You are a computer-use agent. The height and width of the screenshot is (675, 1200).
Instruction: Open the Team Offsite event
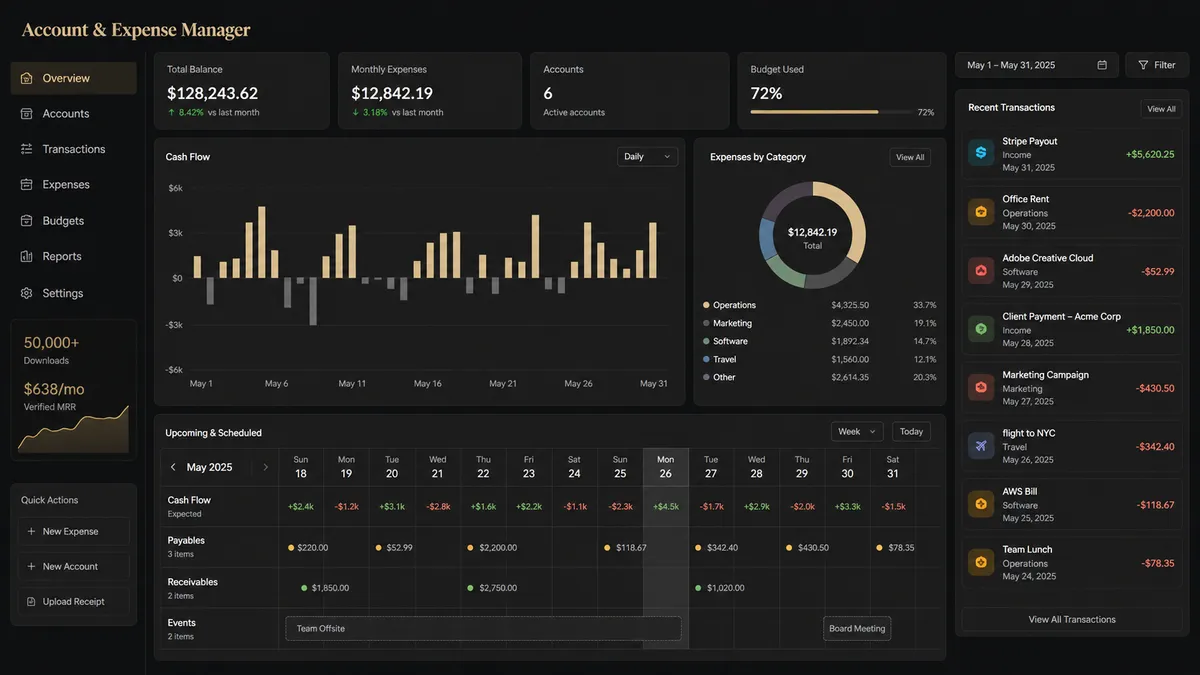pos(483,628)
